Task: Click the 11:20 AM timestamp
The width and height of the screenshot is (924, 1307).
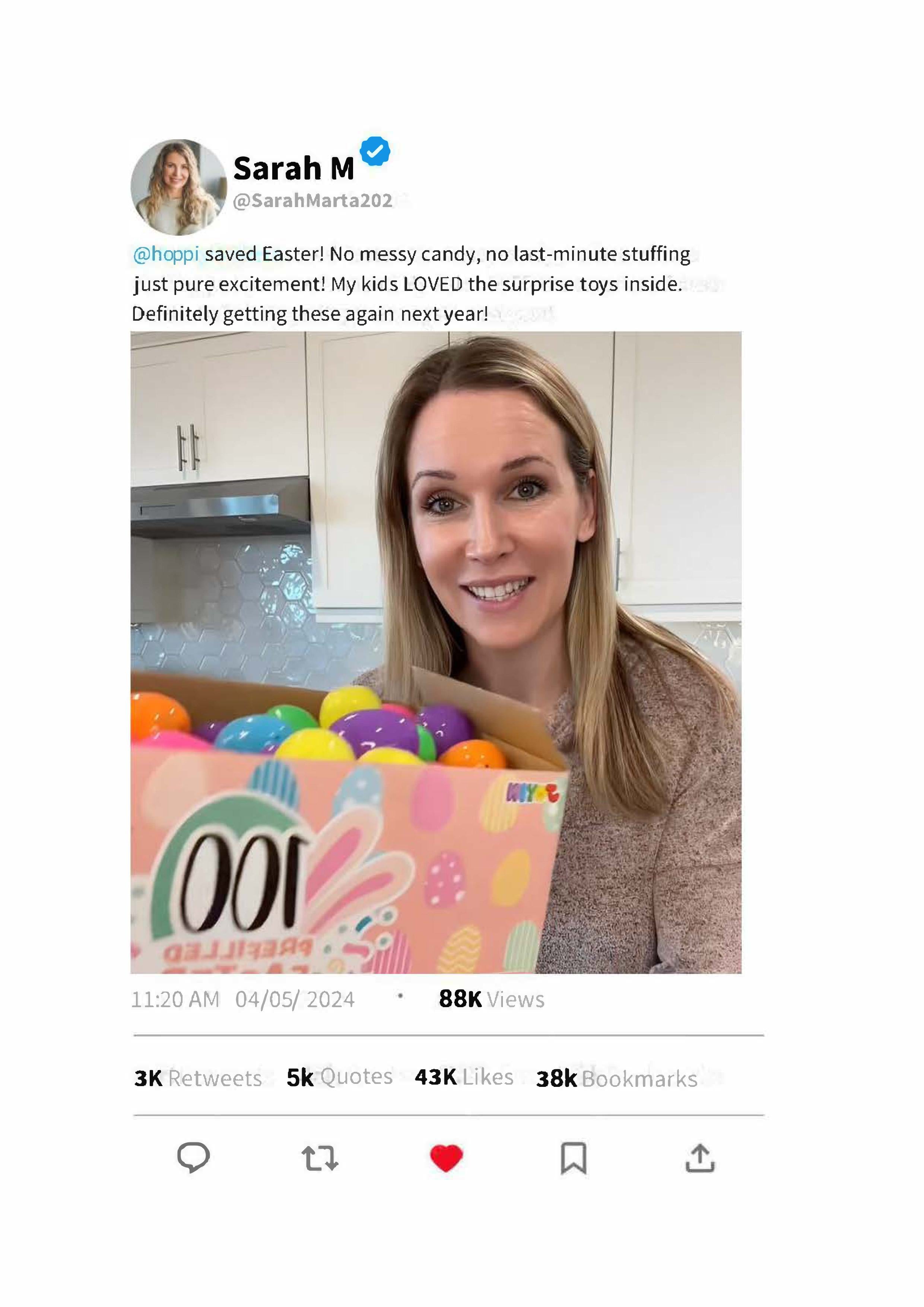Action: [x=175, y=999]
